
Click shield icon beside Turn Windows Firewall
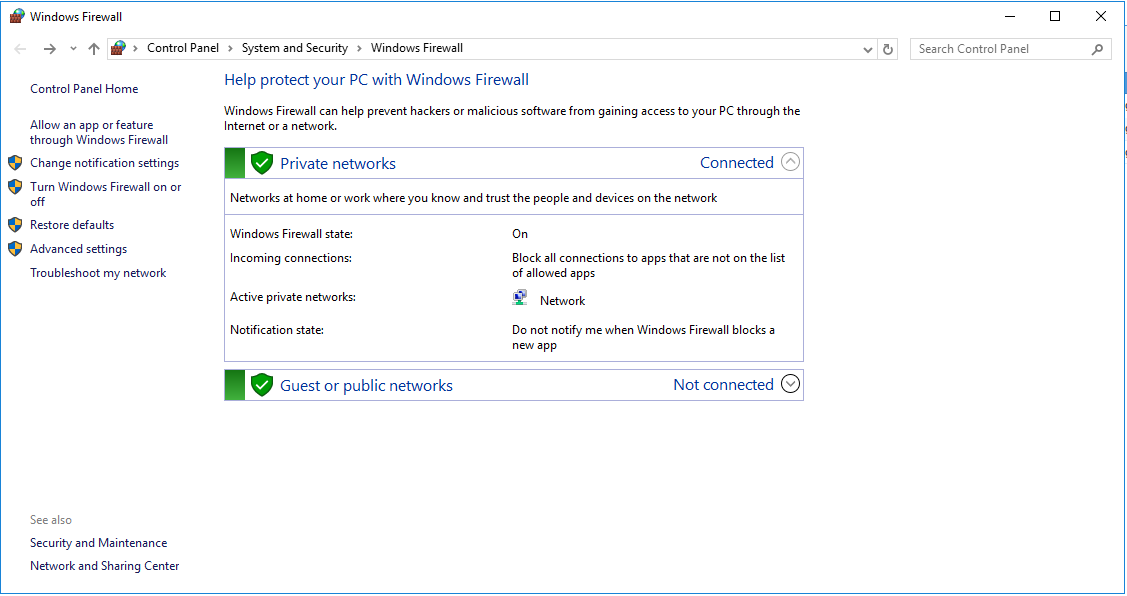click(x=15, y=187)
